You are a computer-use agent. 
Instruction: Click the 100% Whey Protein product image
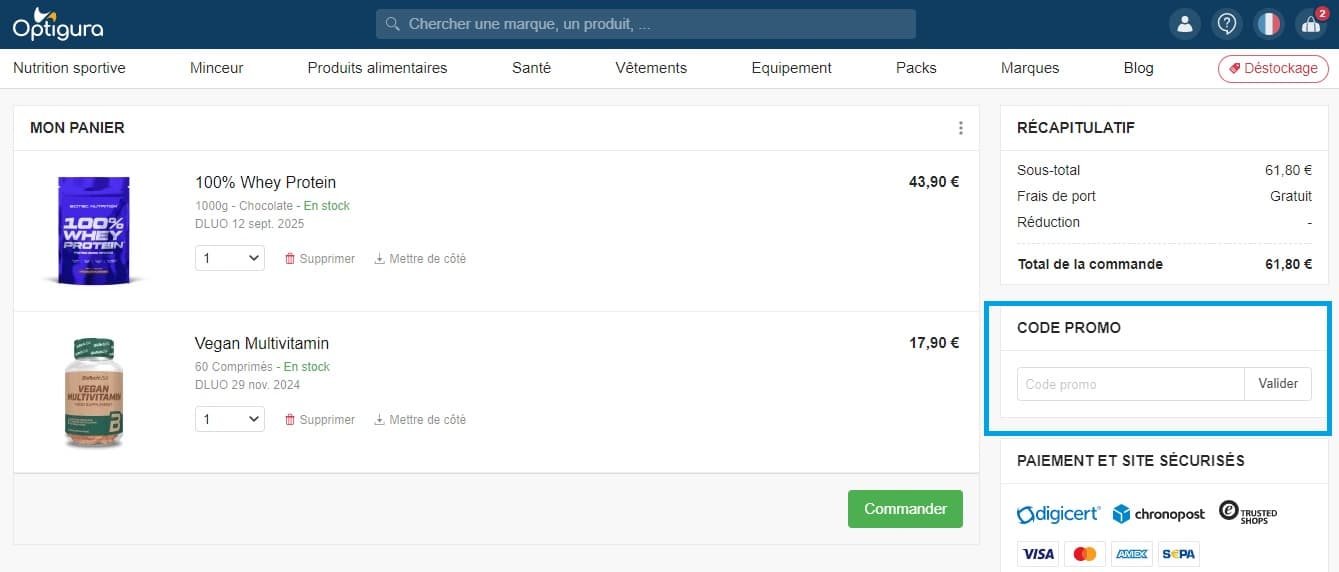pyautogui.click(x=93, y=230)
